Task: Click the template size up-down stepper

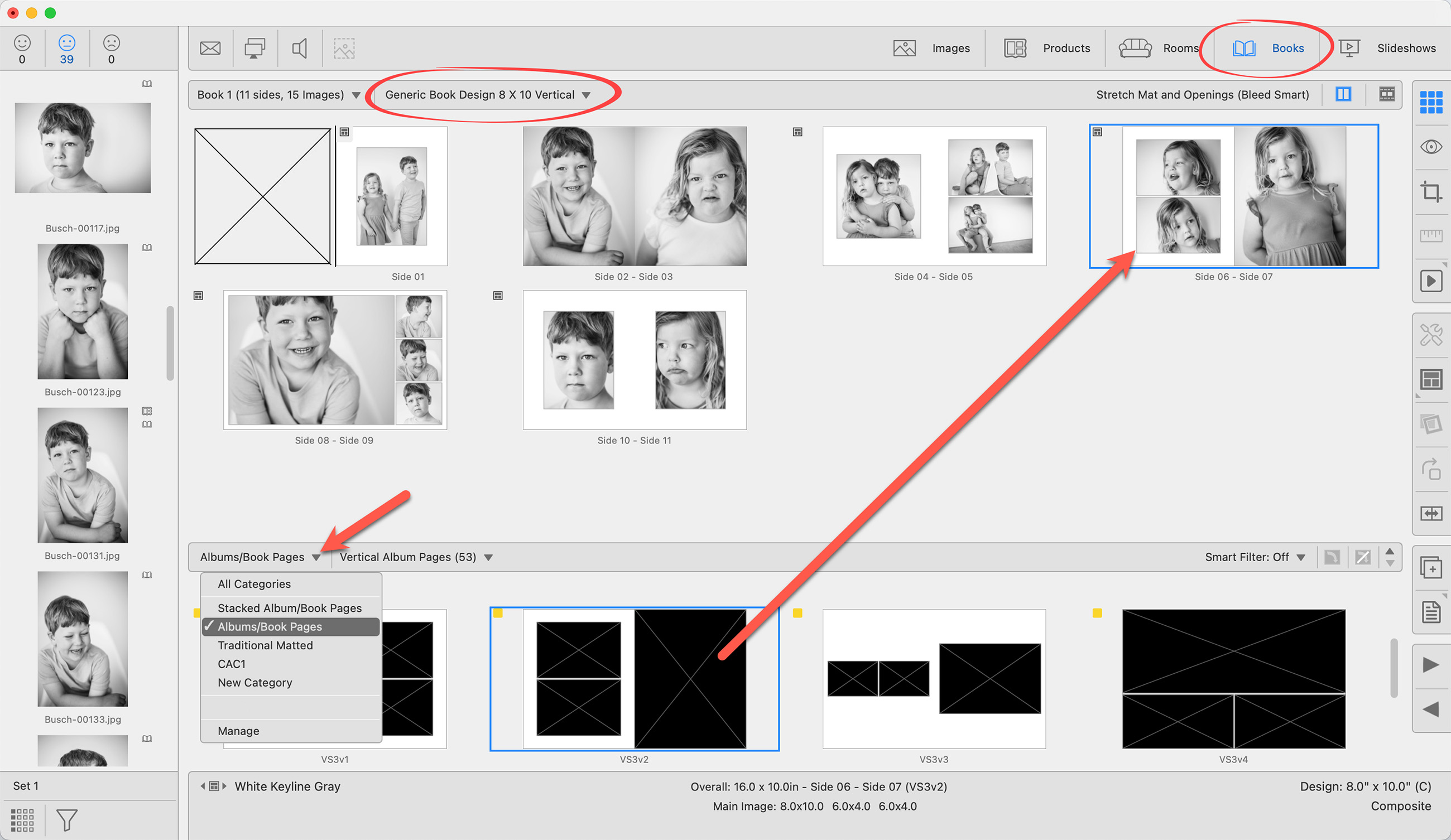Action: click(x=1390, y=557)
